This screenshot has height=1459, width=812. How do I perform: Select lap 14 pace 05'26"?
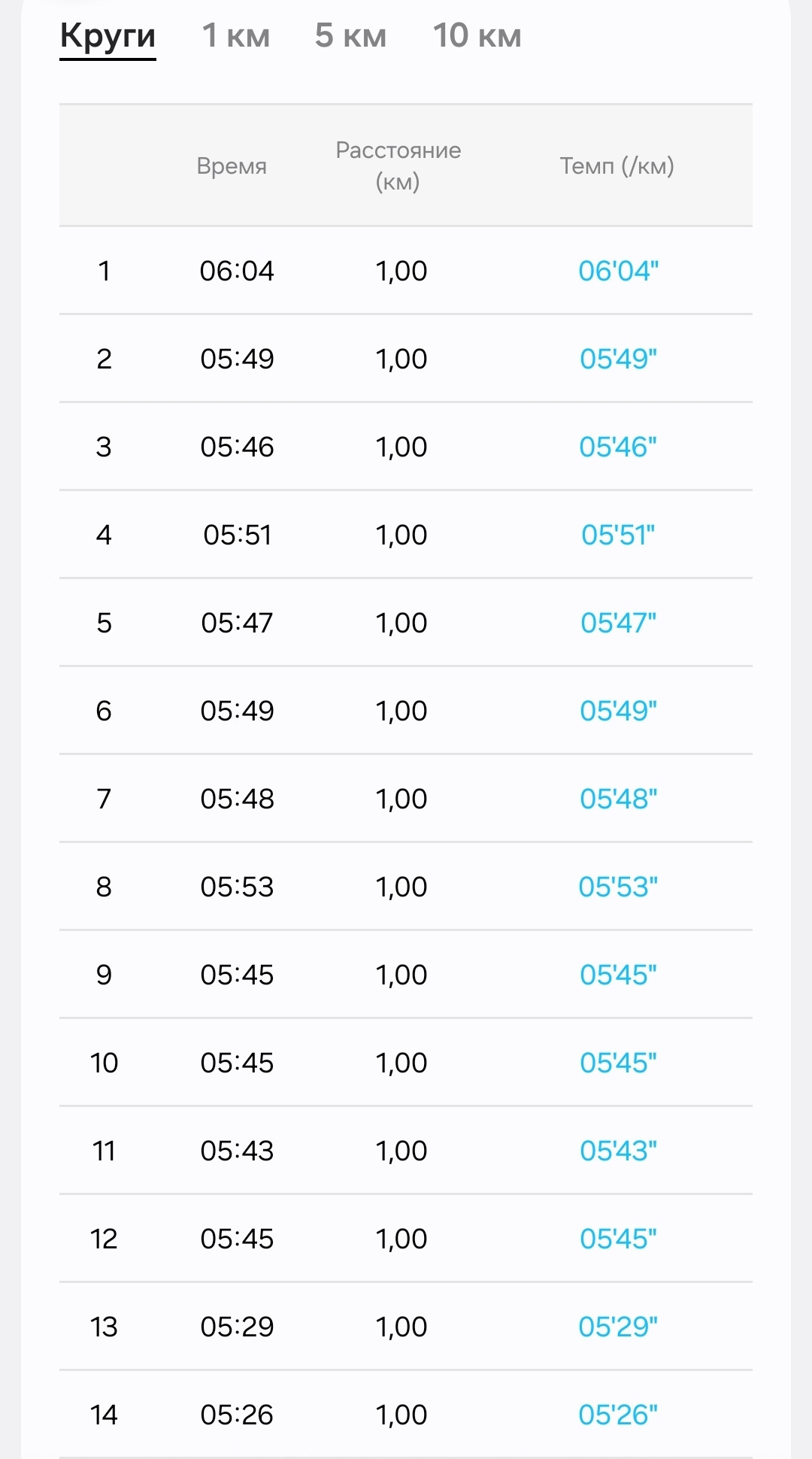click(618, 1415)
